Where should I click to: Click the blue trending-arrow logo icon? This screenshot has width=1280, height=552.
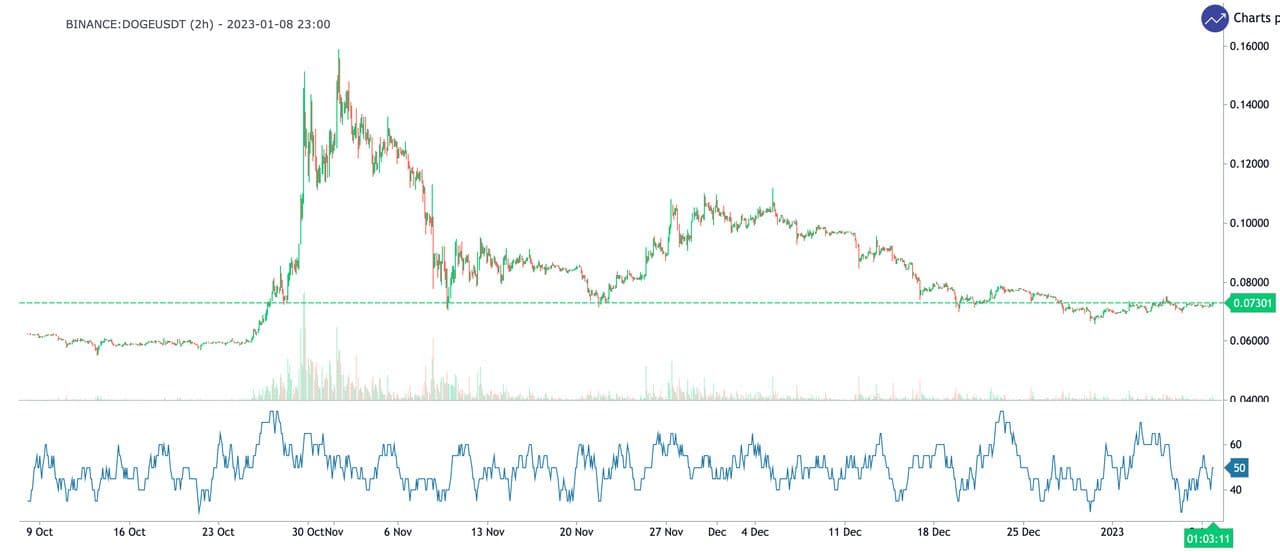coord(1215,18)
